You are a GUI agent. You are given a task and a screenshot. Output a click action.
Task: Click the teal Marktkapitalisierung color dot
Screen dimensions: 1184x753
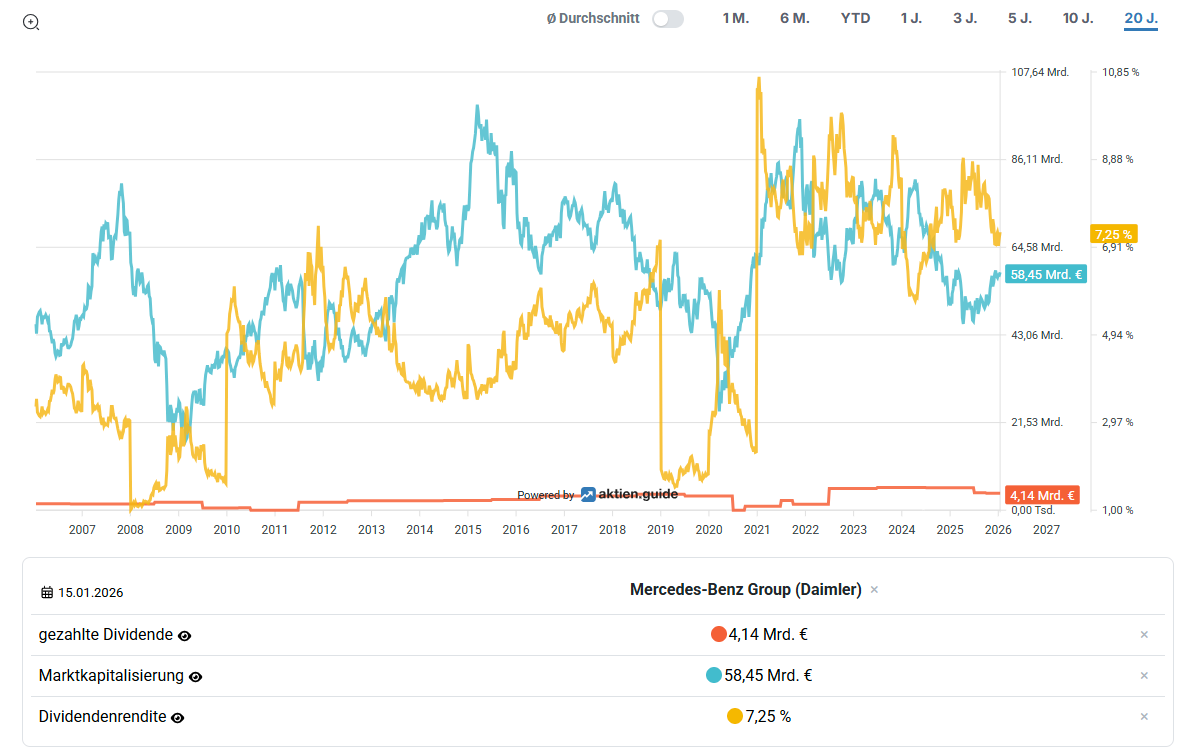714,675
